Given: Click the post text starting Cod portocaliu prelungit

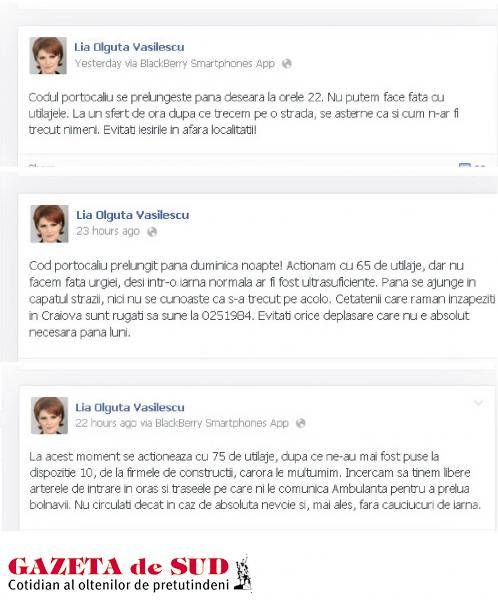Looking at the screenshot, I should click(262, 299).
